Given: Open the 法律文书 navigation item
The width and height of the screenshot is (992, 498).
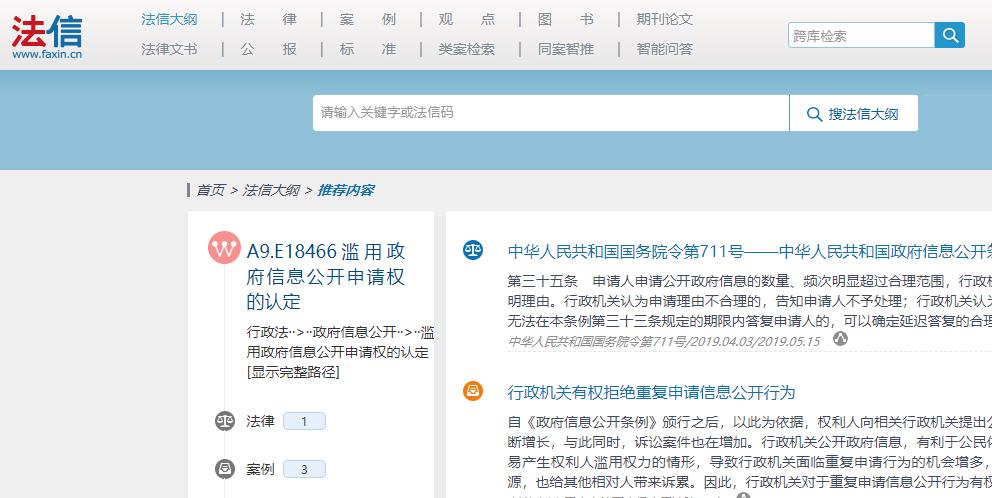Looking at the screenshot, I should pyautogui.click(x=169, y=49).
